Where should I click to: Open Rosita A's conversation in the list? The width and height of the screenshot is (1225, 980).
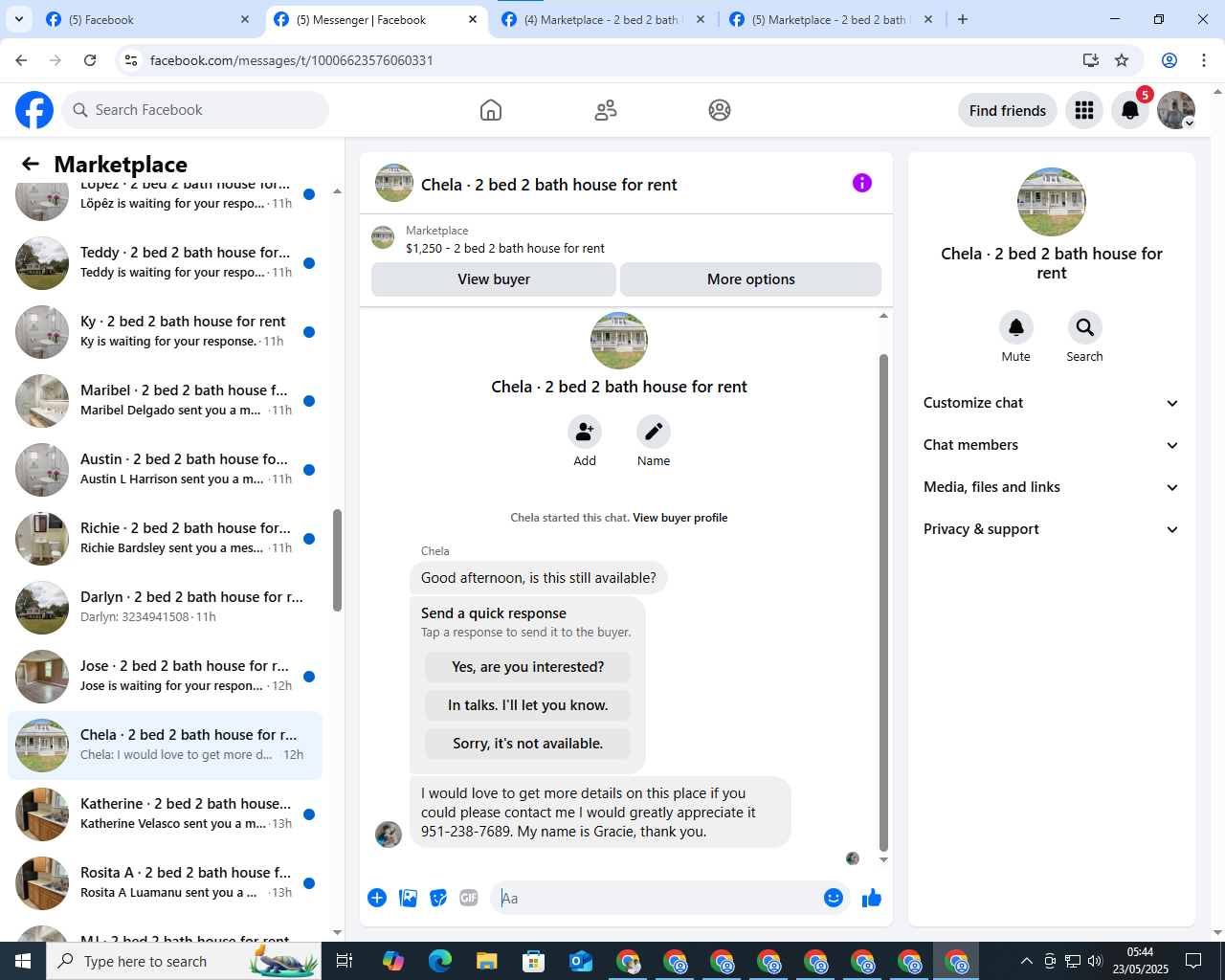click(x=165, y=883)
